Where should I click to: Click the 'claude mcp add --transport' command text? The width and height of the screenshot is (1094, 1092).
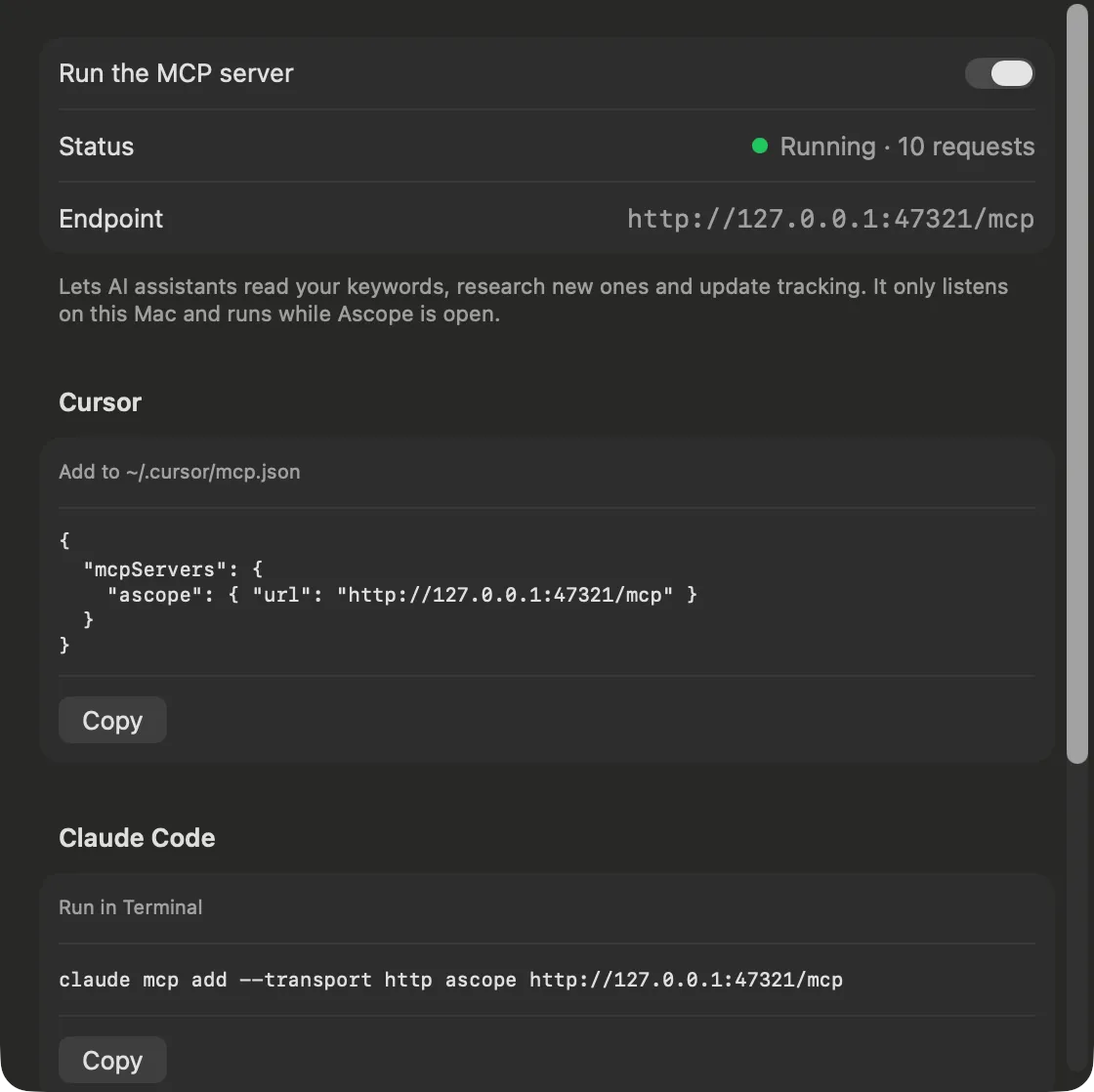click(450, 980)
